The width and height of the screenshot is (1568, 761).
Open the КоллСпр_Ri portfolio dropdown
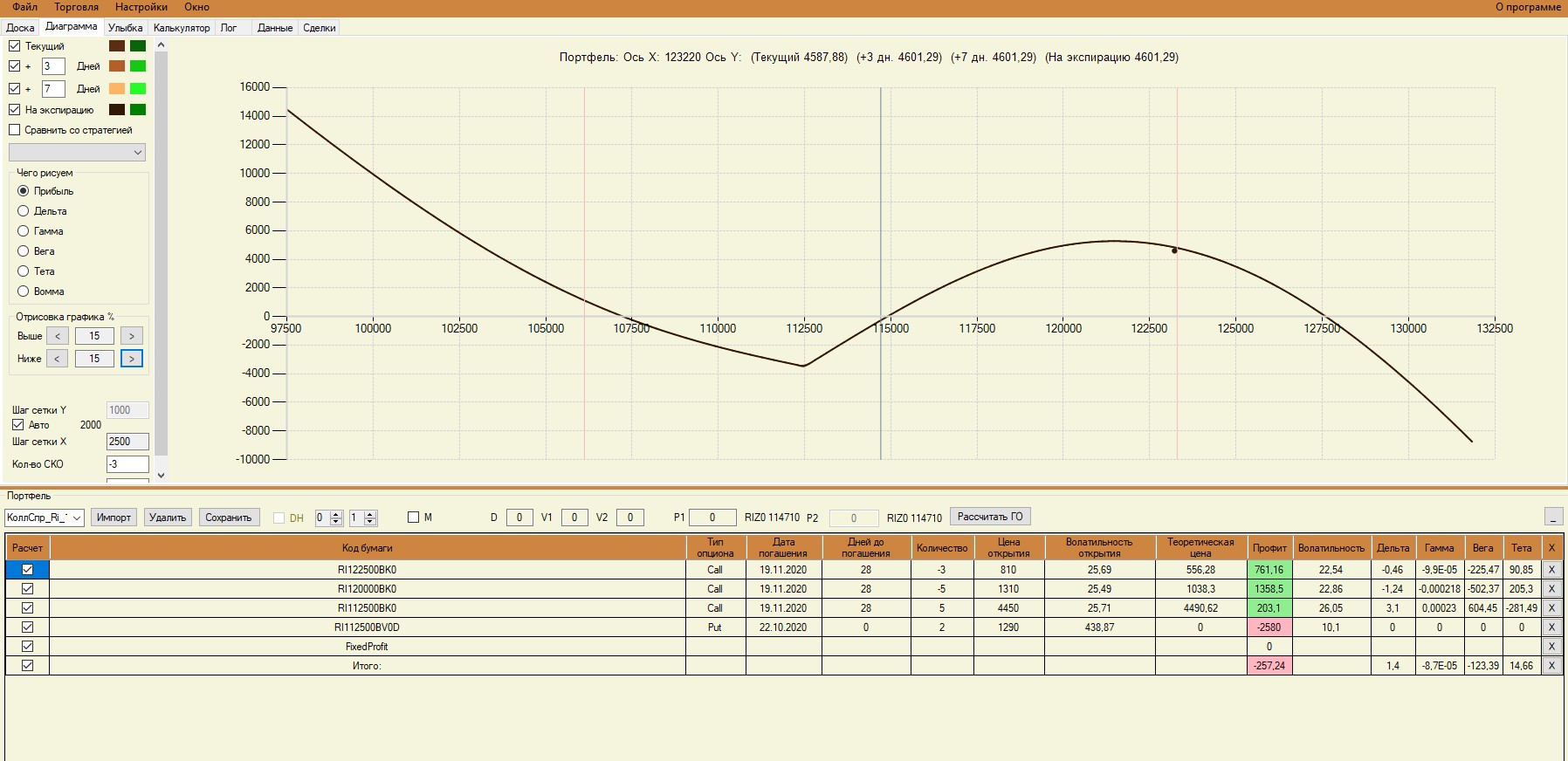[45, 518]
